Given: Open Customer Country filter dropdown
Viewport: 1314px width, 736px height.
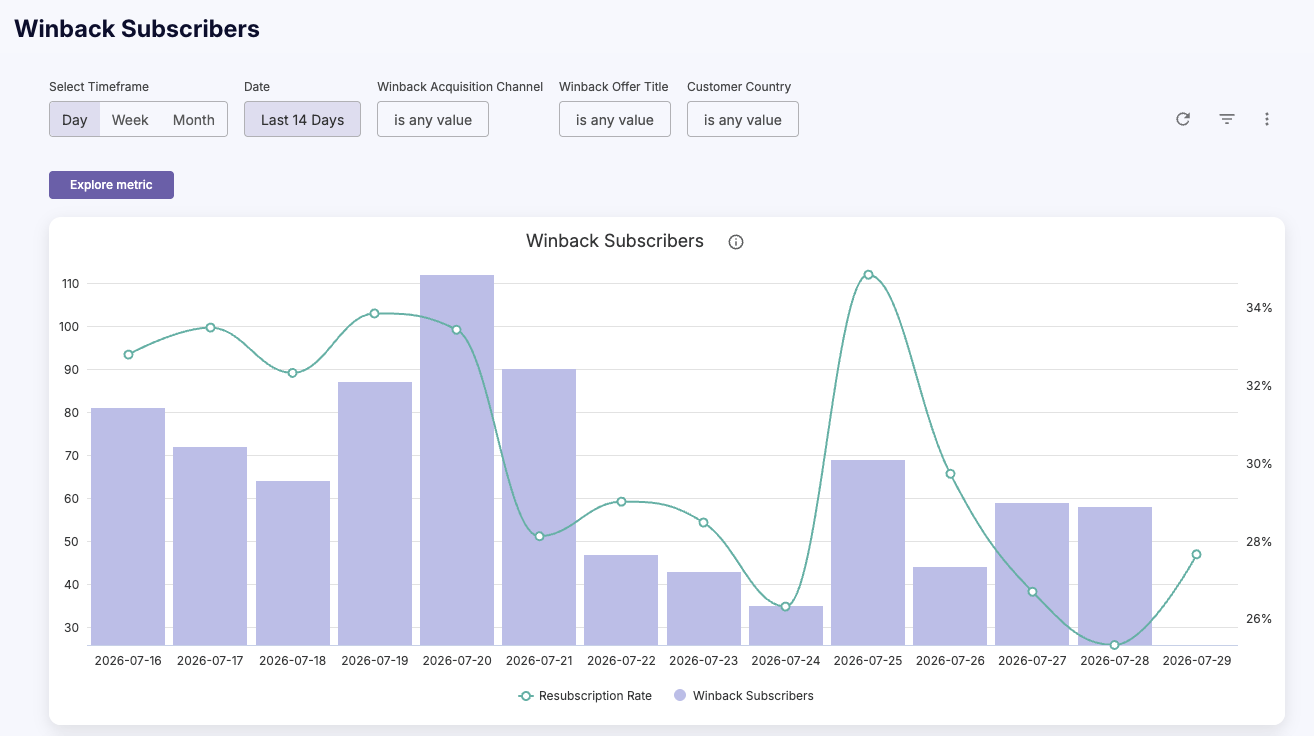Looking at the screenshot, I should [743, 119].
